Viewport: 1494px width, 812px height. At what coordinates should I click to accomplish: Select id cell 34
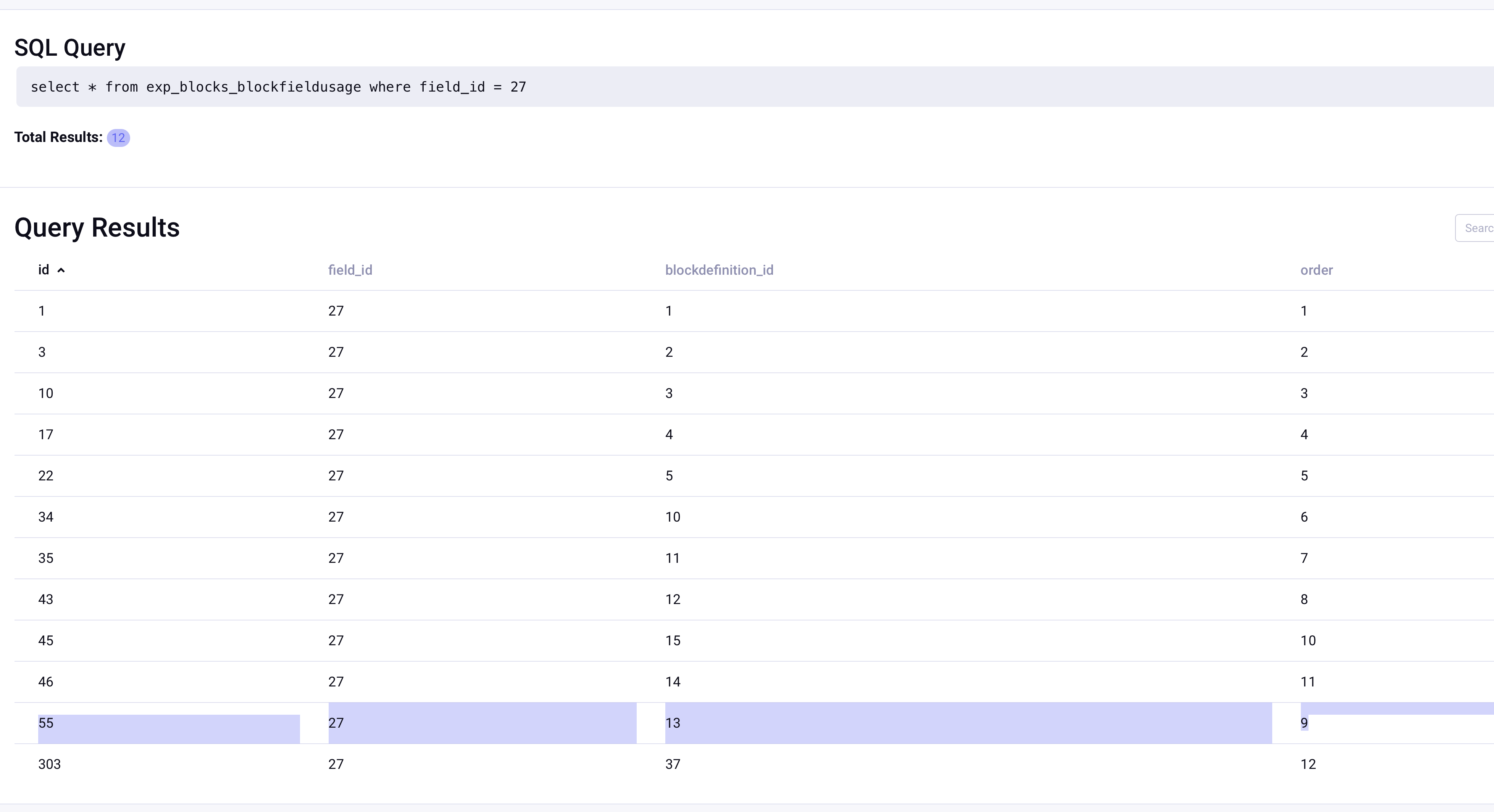[46, 517]
